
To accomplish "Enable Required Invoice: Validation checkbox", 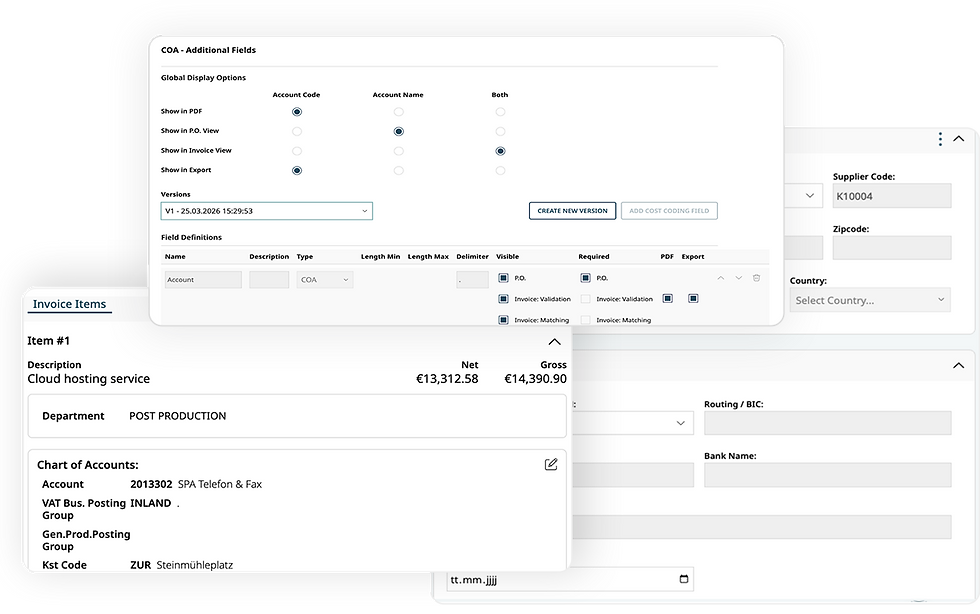I will pos(585,299).
